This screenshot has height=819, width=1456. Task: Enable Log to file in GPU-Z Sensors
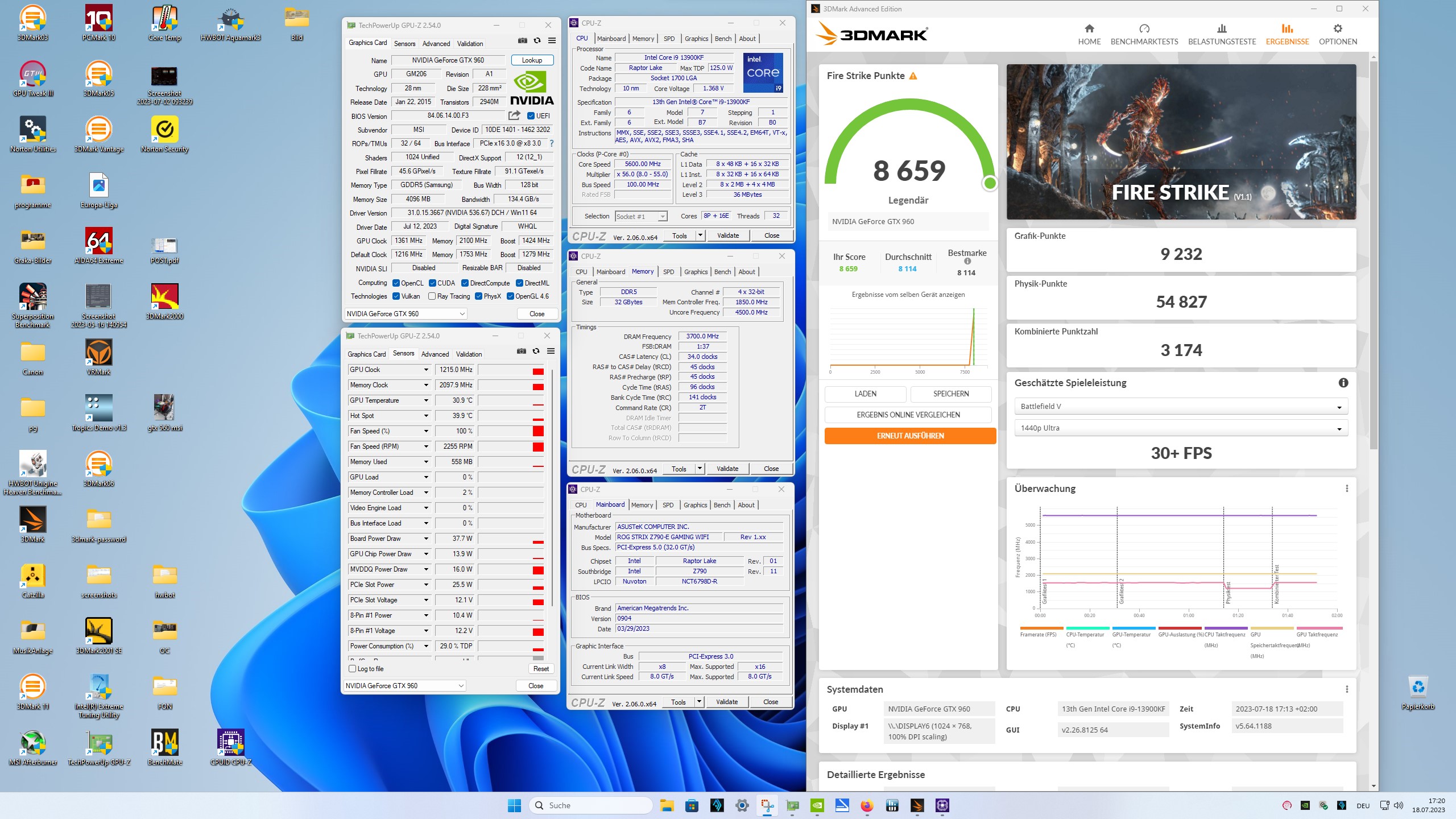352,669
